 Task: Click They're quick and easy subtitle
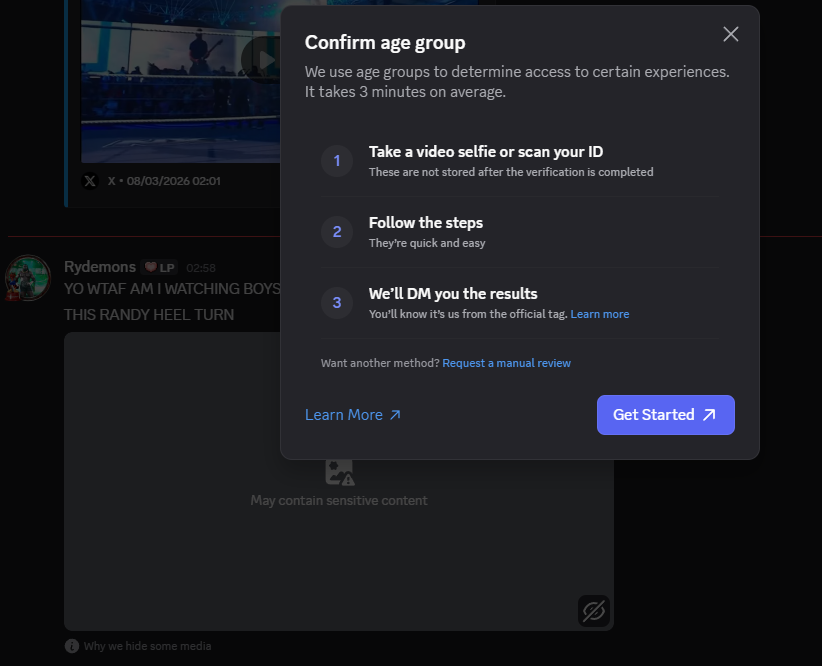(427, 243)
